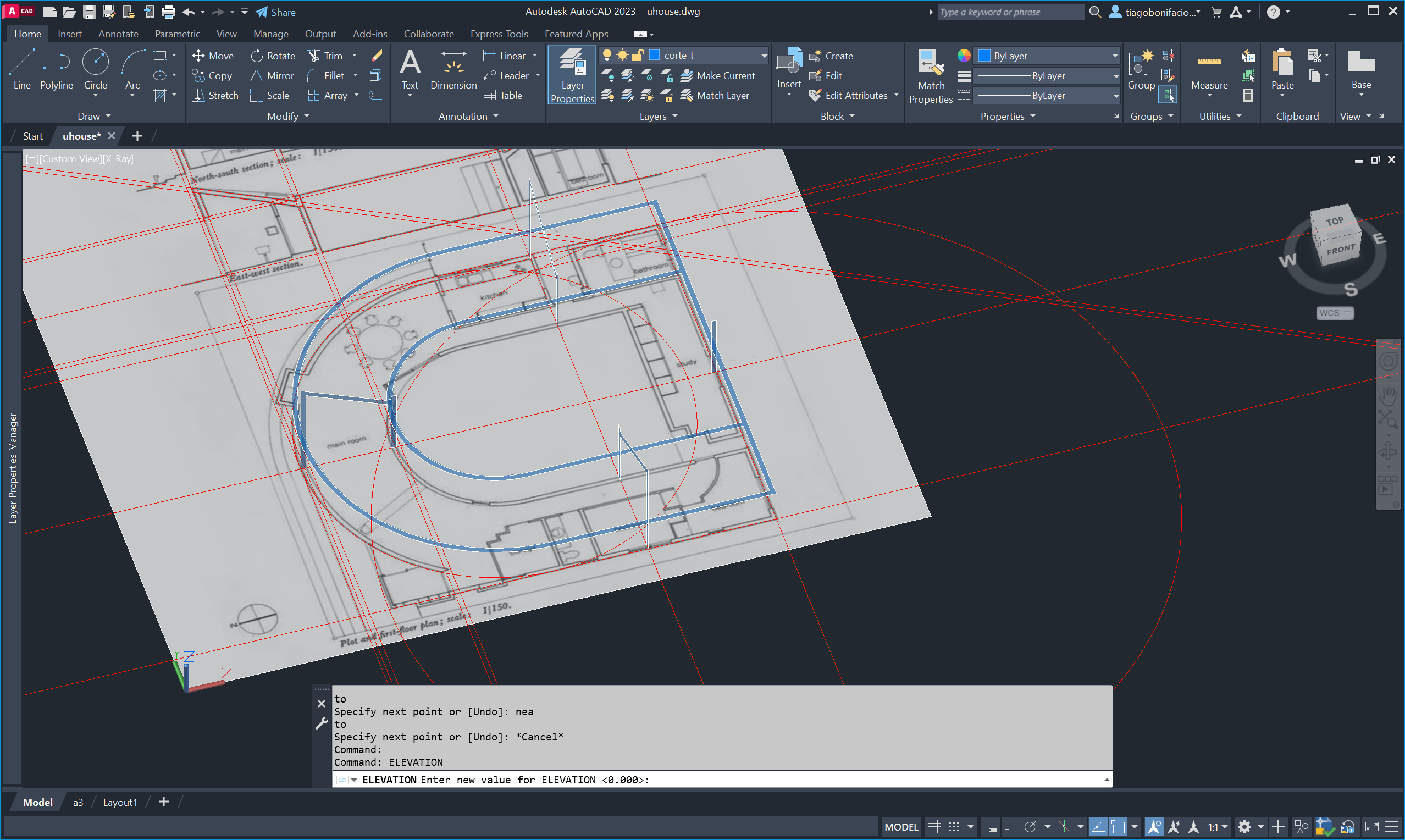The height and width of the screenshot is (840, 1405).
Task: Switch to the Layout1 tab
Action: point(120,802)
